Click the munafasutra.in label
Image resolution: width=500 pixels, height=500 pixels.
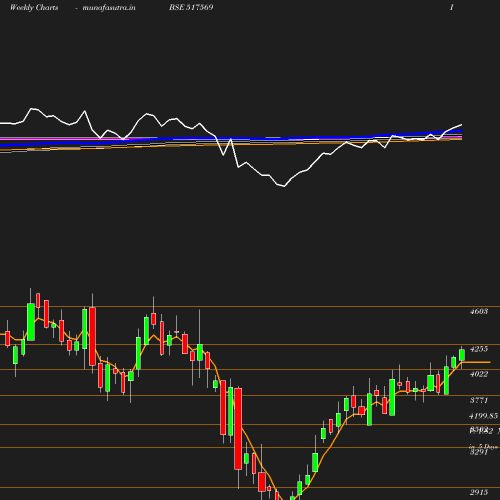[109, 7]
